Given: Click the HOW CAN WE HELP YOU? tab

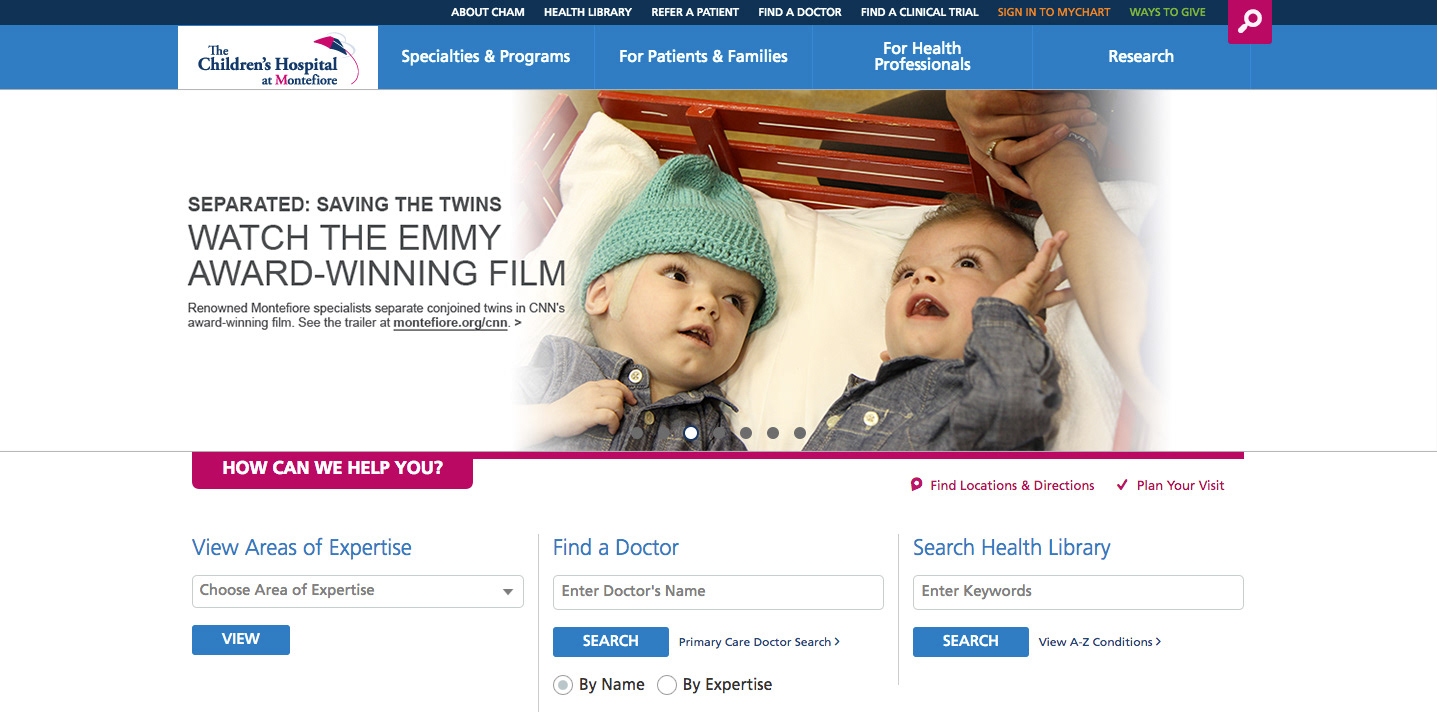Looking at the screenshot, I should tap(332, 469).
